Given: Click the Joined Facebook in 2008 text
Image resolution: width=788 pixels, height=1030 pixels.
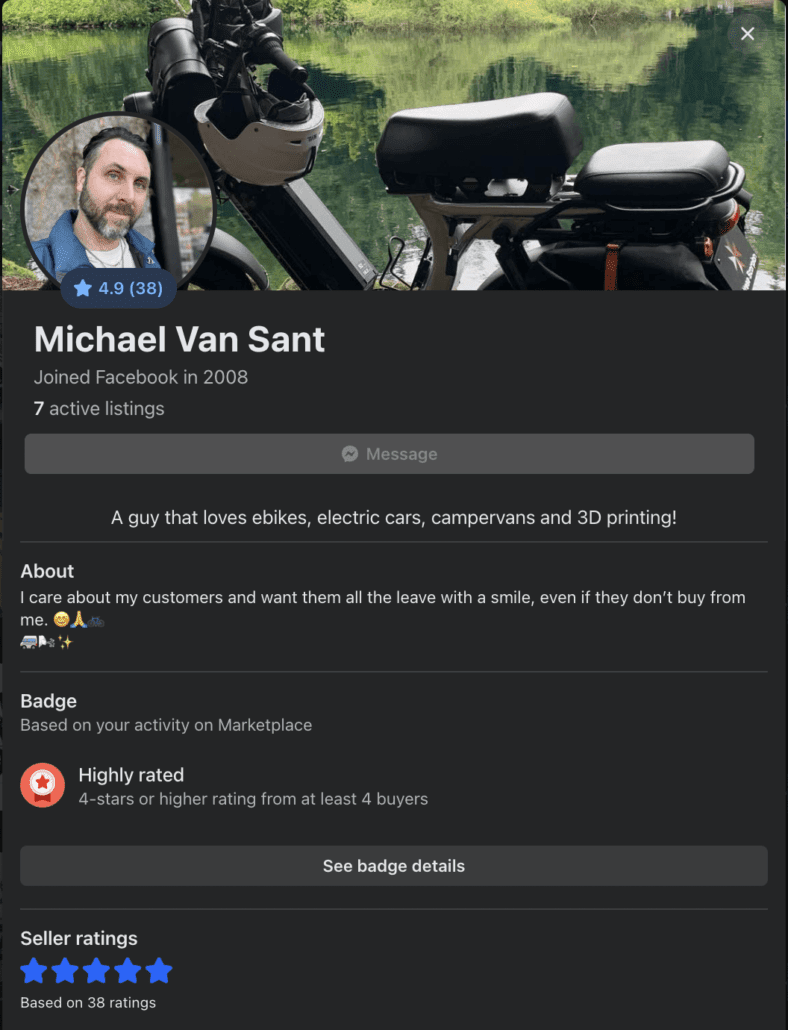Looking at the screenshot, I should point(141,377).
